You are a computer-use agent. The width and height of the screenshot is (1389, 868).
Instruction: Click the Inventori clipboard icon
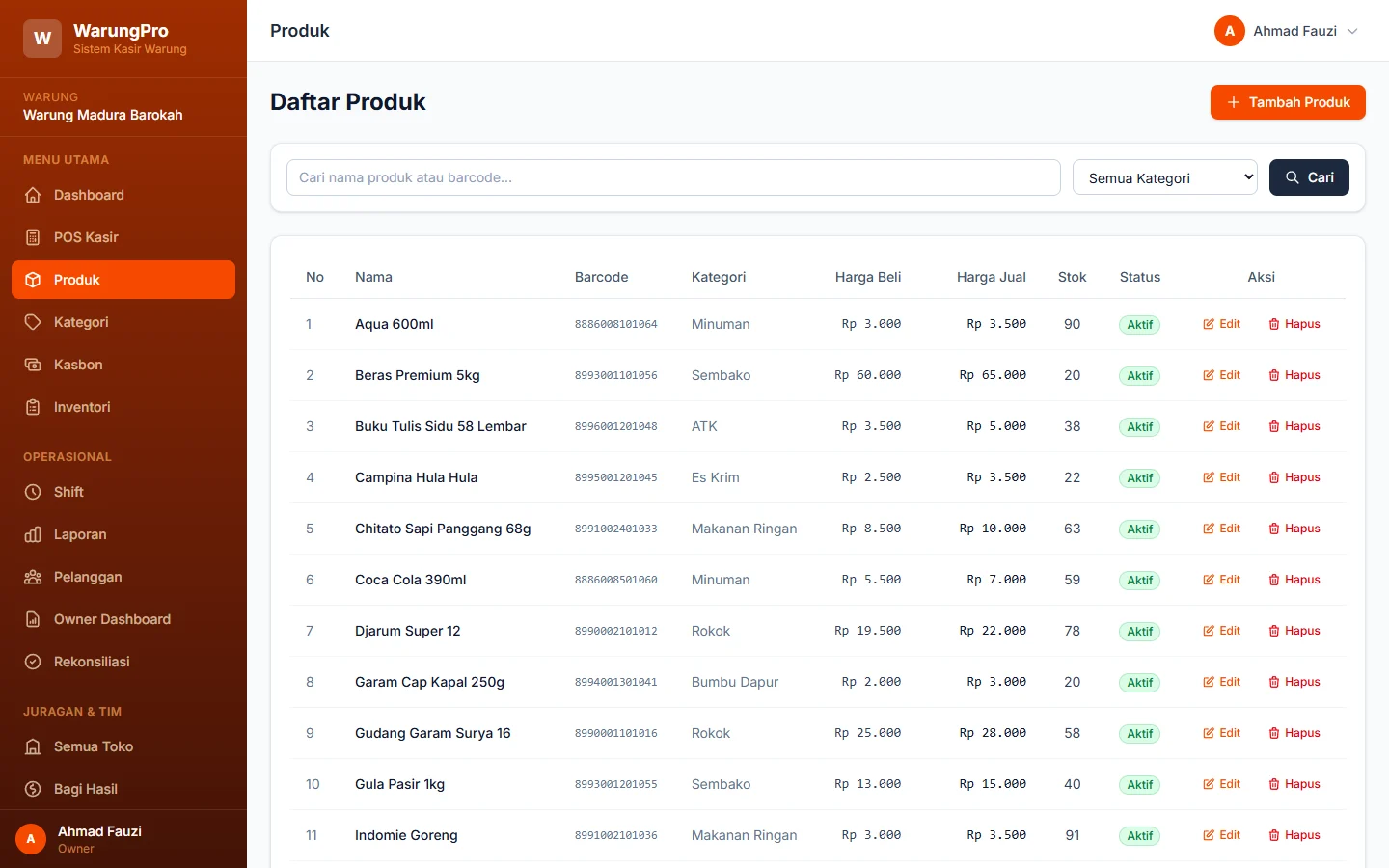click(33, 407)
